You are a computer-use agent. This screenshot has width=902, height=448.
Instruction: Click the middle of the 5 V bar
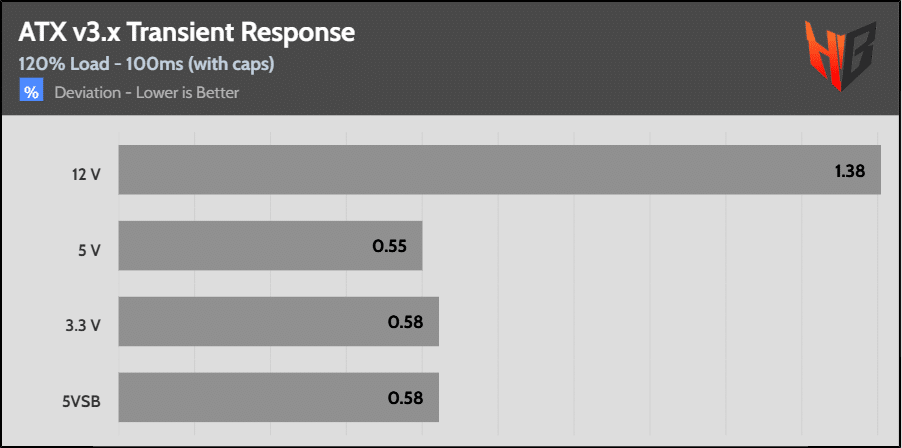[270, 246]
